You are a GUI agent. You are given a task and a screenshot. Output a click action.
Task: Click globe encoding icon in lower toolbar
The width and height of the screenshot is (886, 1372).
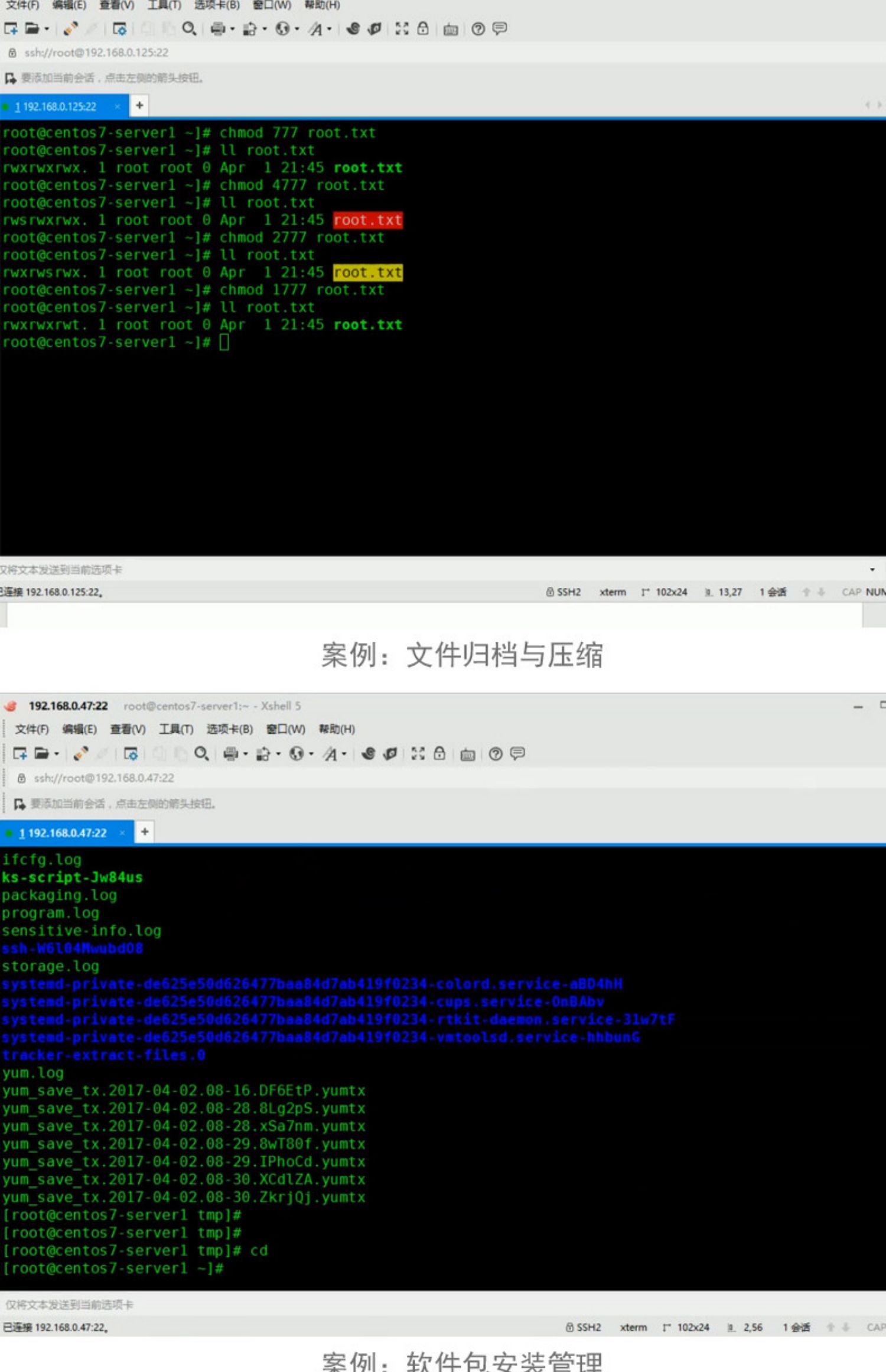click(297, 753)
